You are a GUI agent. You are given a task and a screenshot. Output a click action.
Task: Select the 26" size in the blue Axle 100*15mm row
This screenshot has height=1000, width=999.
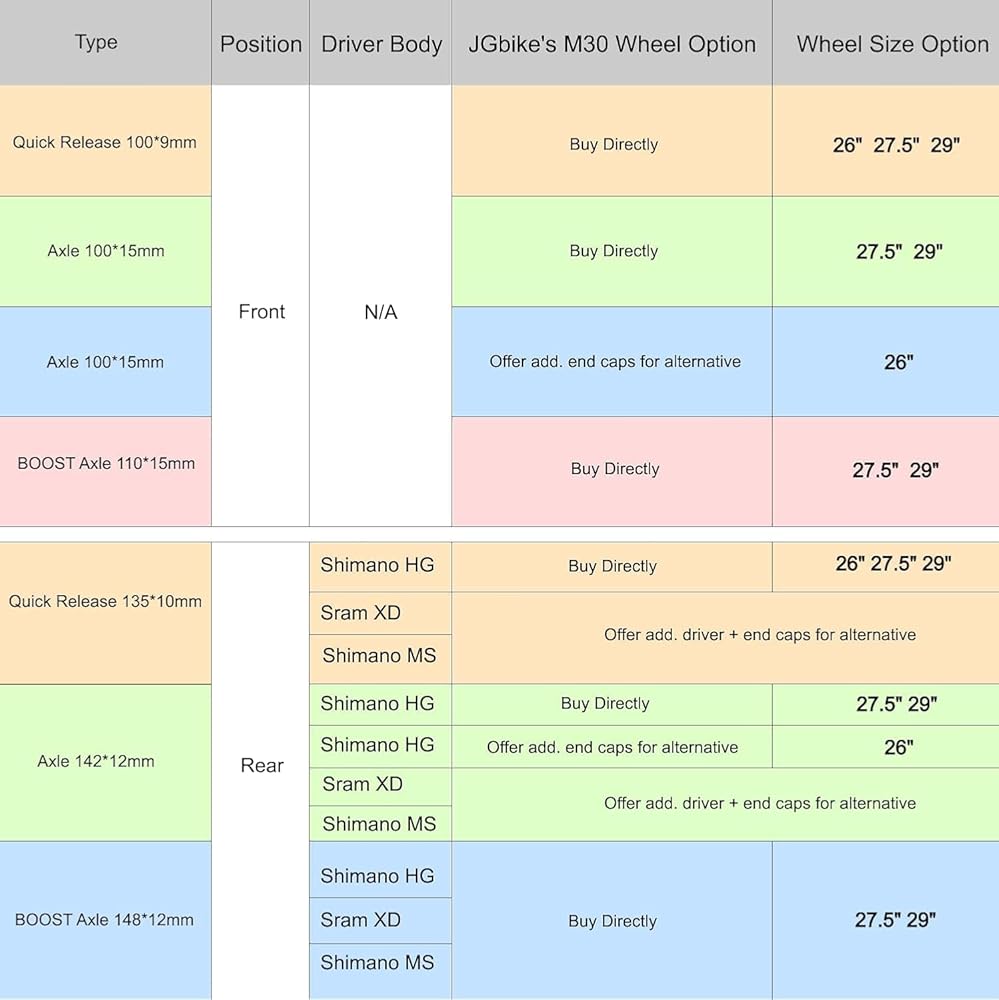pyautogui.click(x=898, y=362)
